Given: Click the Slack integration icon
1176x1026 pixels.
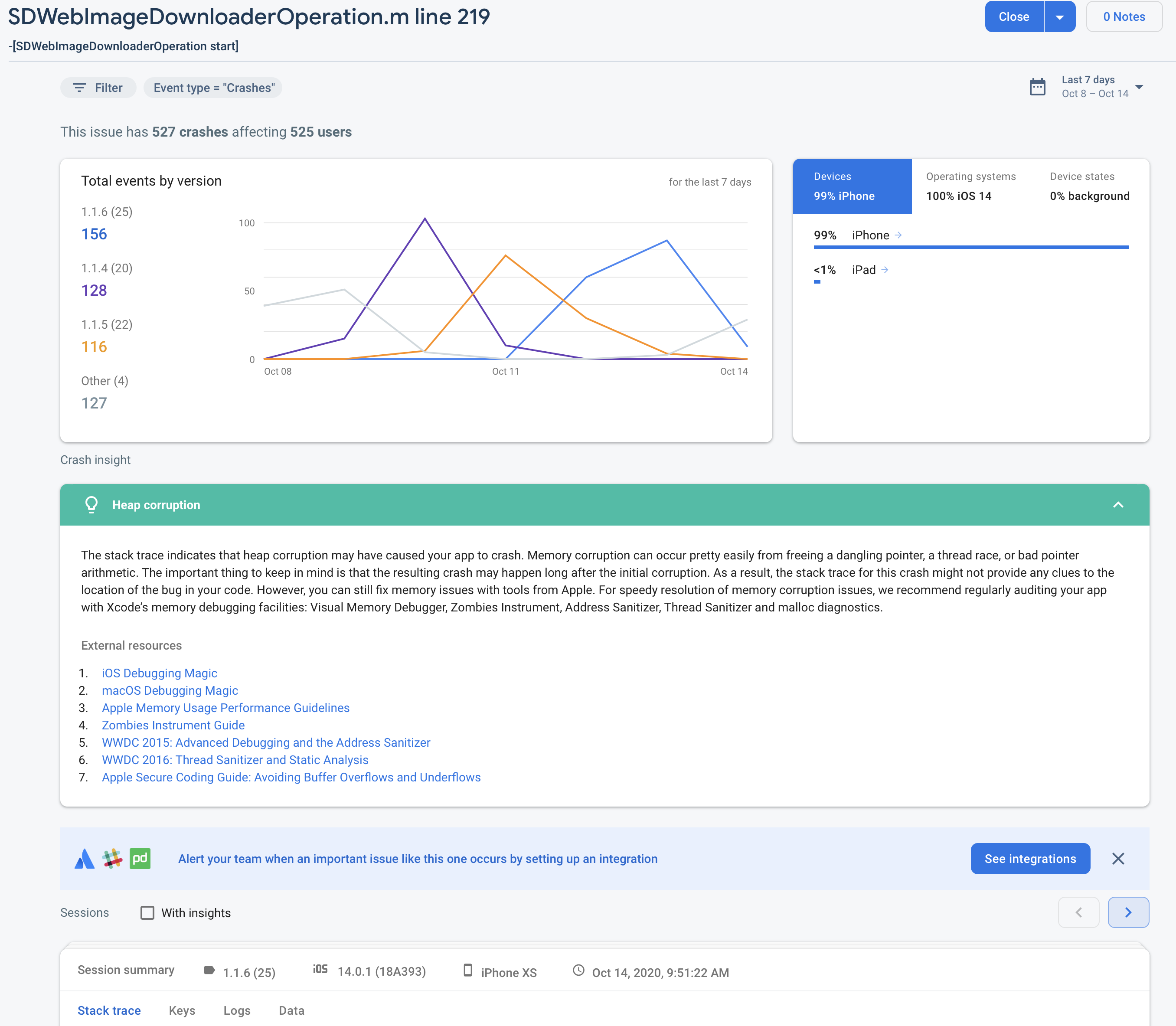Looking at the screenshot, I should [112, 858].
